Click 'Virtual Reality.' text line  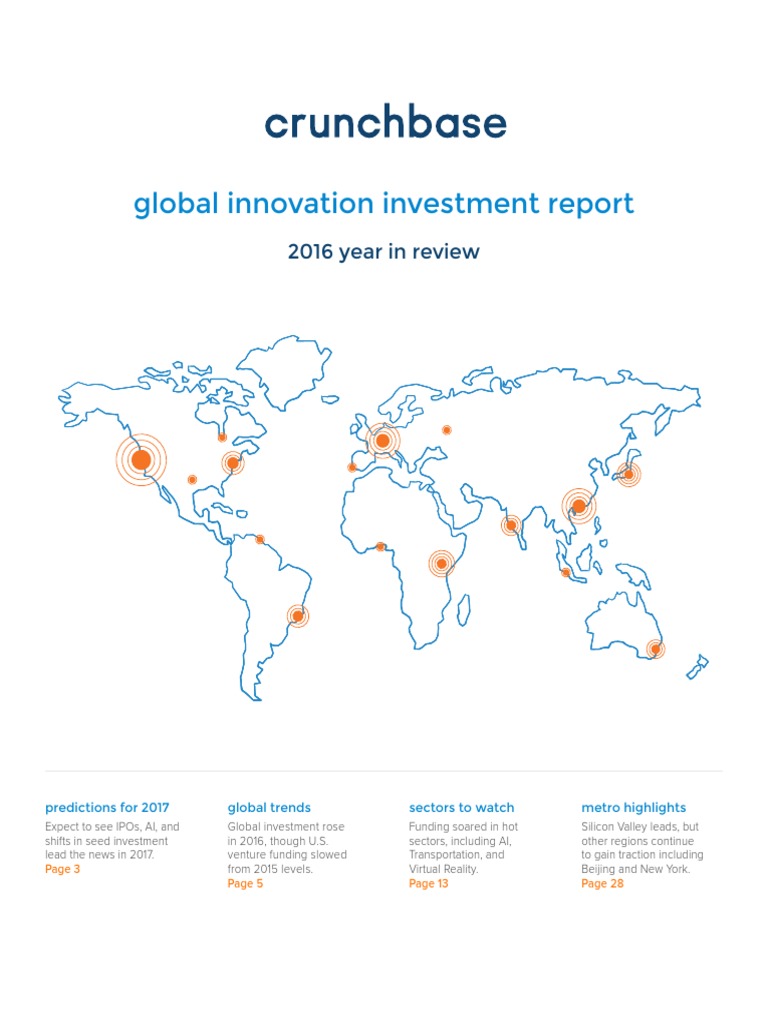[x=444, y=869]
